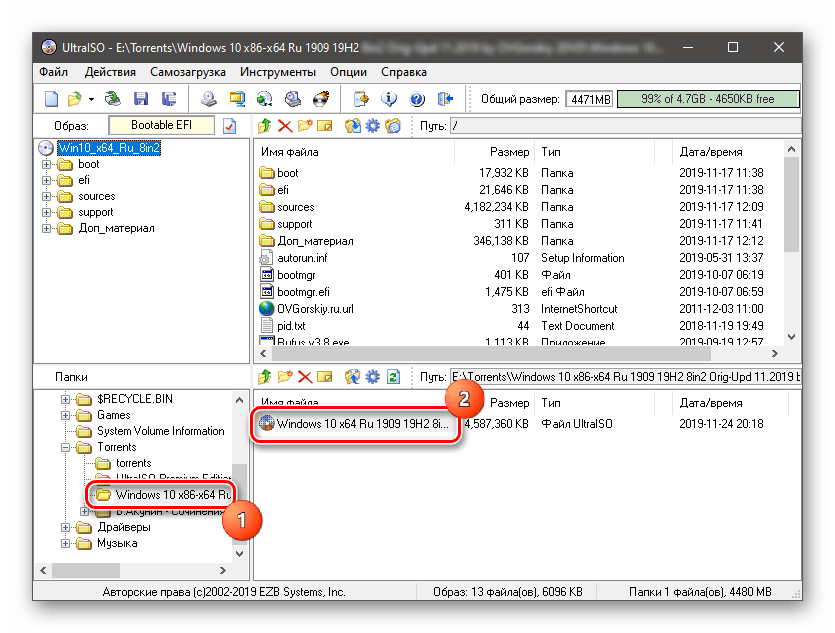Open the Самозагрузка menu
The height and width of the screenshot is (633, 835).
coord(187,72)
